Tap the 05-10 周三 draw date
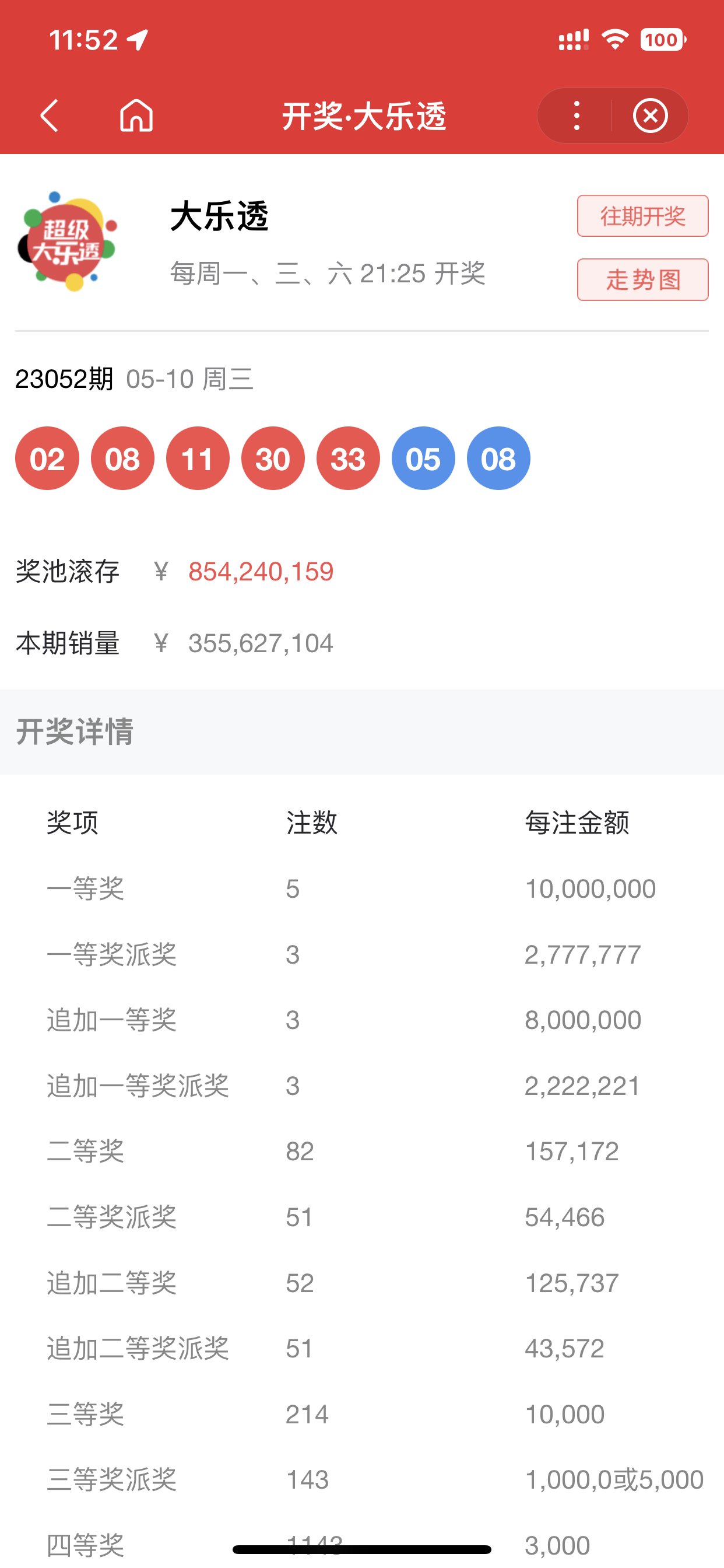The image size is (724, 1568). click(190, 379)
